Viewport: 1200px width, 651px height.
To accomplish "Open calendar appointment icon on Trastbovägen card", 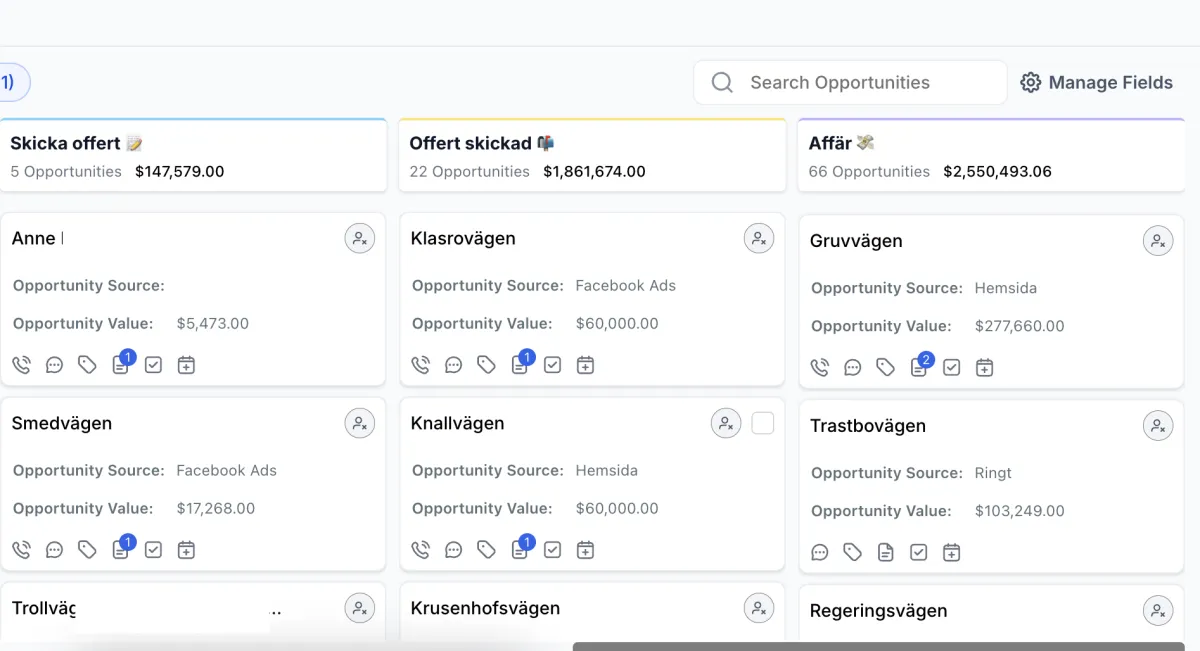I will pyautogui.click(x=952, y=552).
